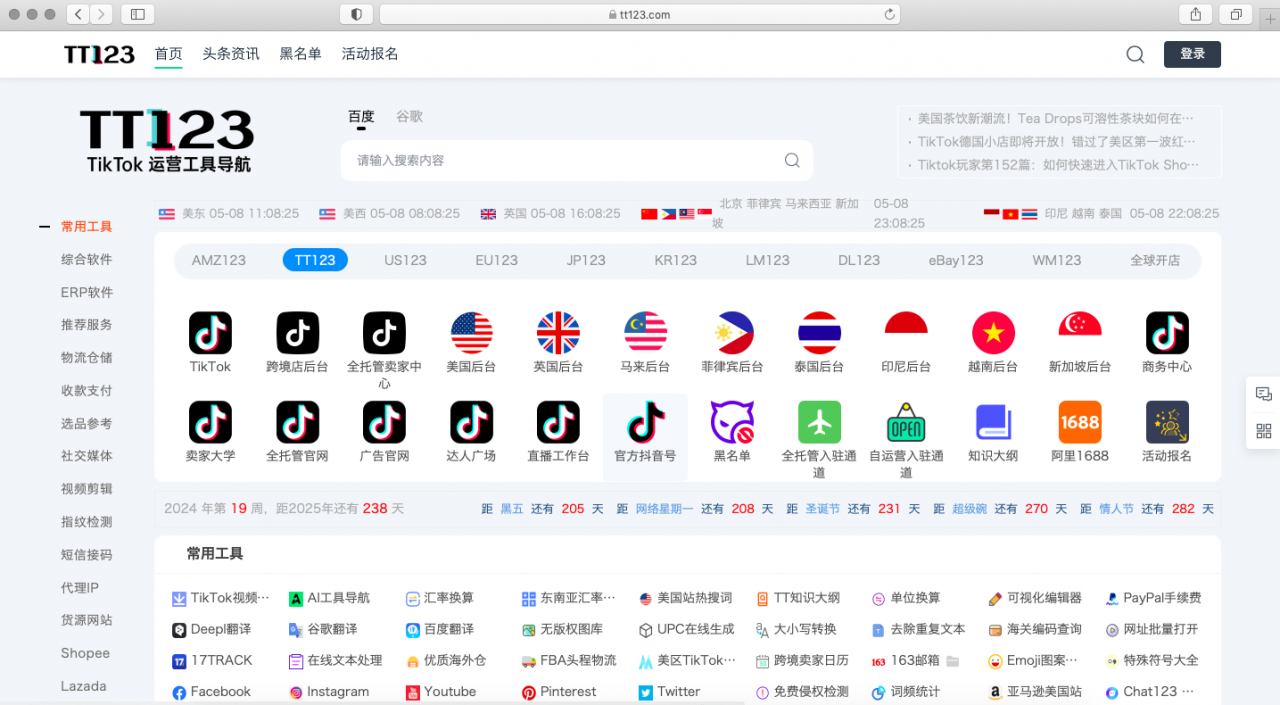
Task: Open the 全托管入驻通道 airplane icon
Action: tap(819, 422)
